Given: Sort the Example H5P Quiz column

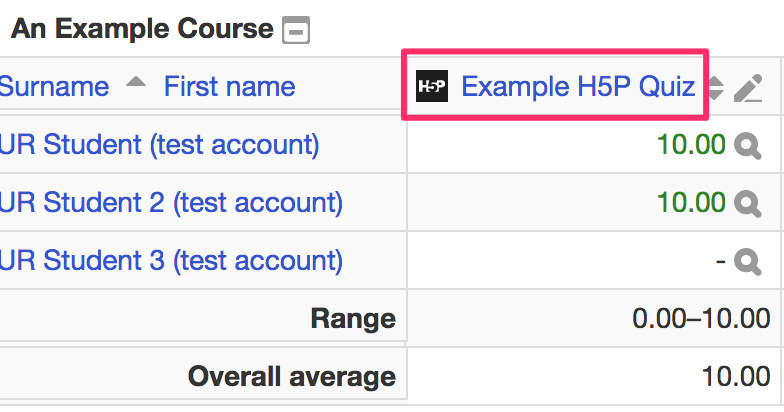Looking at the screenshot, I should [716, 88].
